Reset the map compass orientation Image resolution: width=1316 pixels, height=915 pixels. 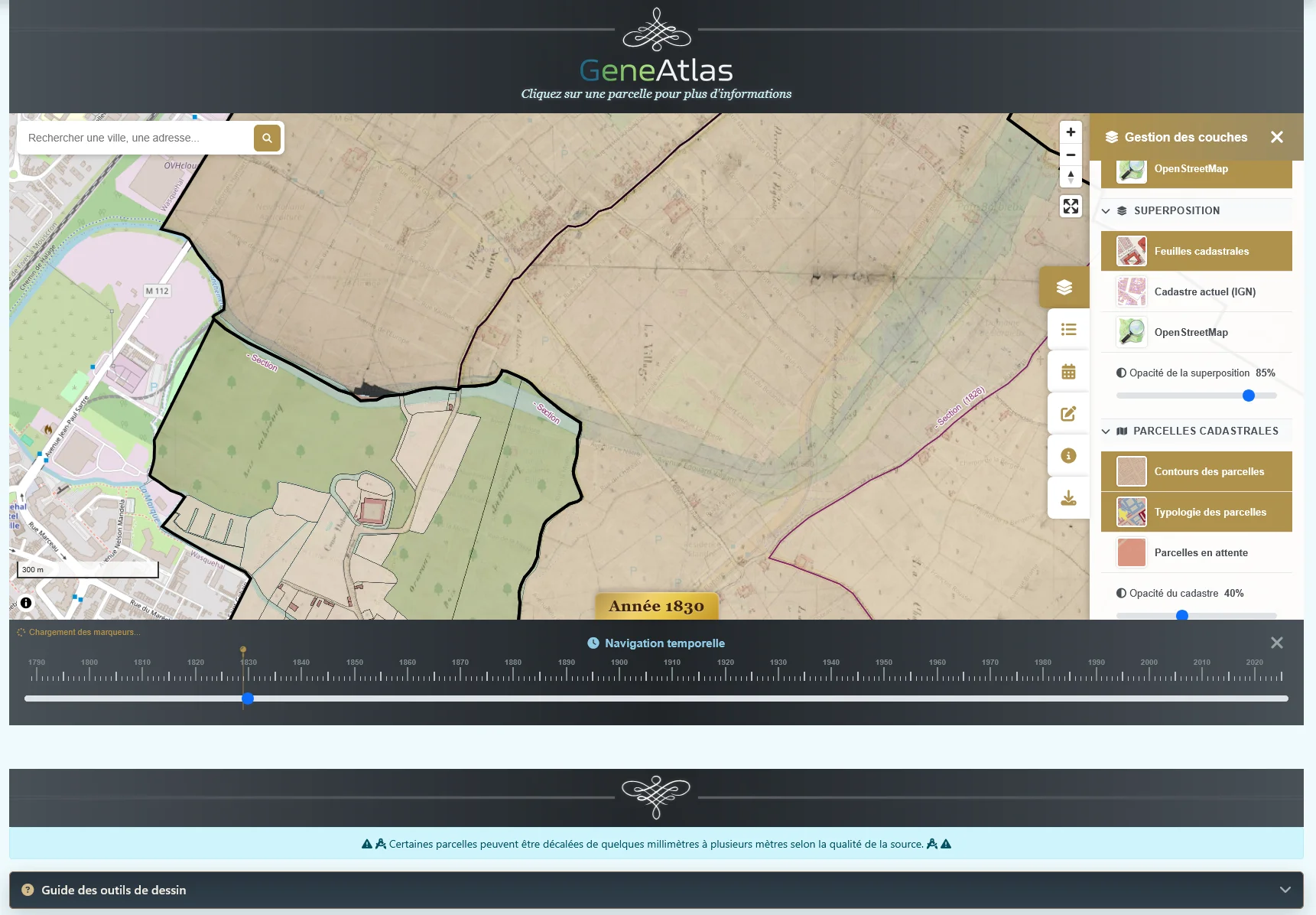point(1071,177)
